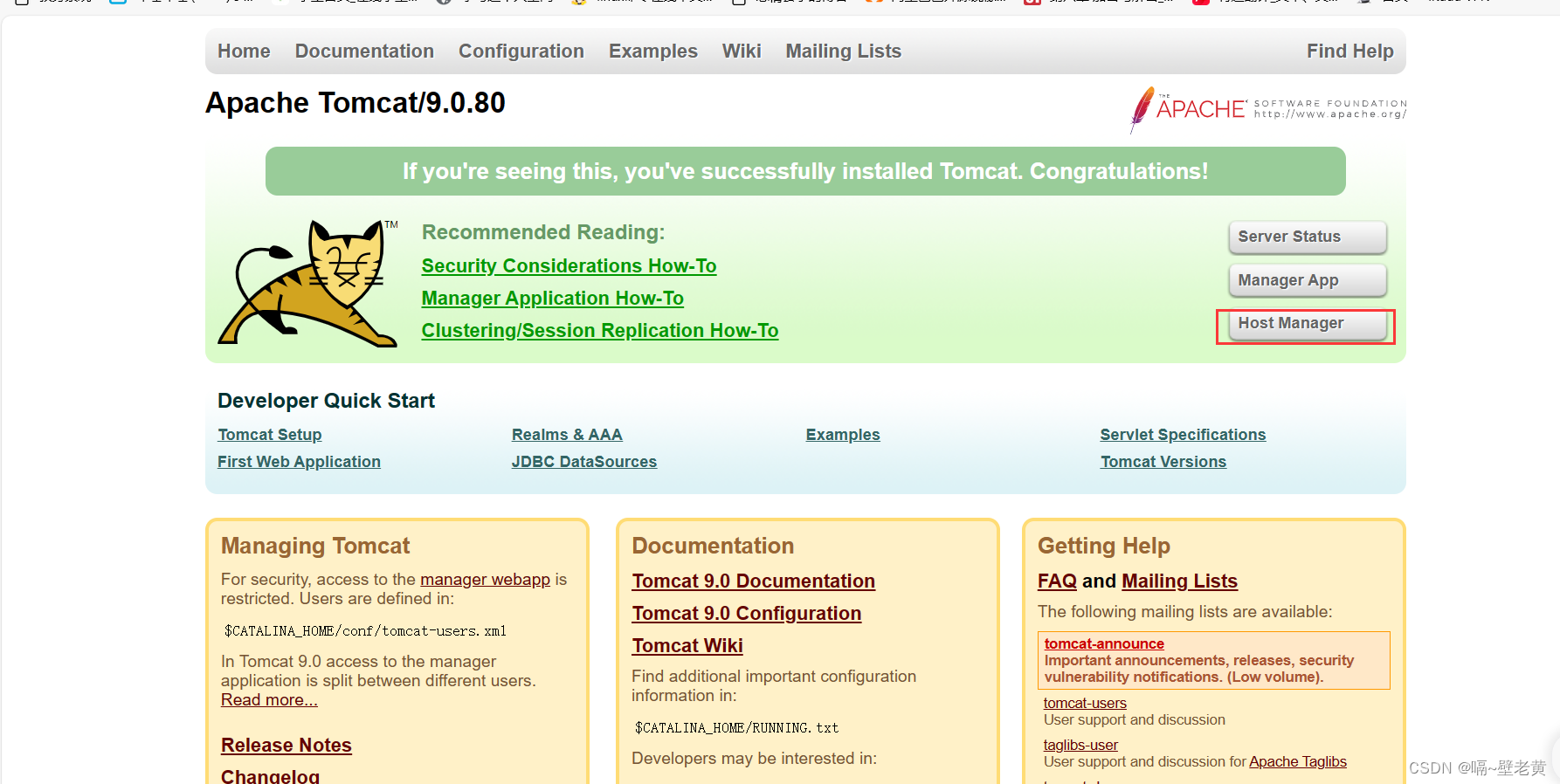
Task: Open Manager Application How-To link
Action: (553, 299)
